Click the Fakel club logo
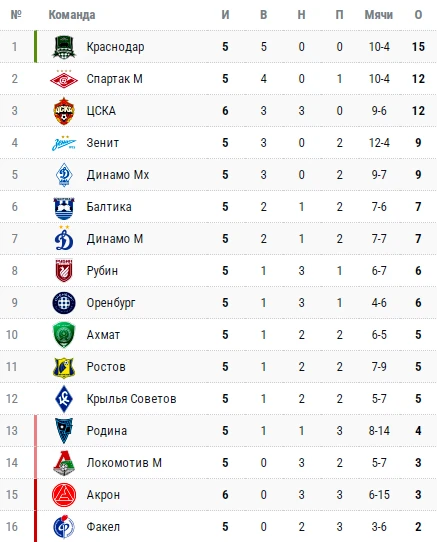The width and height of the screenshot is (437, 542). (x=64, y=526)
